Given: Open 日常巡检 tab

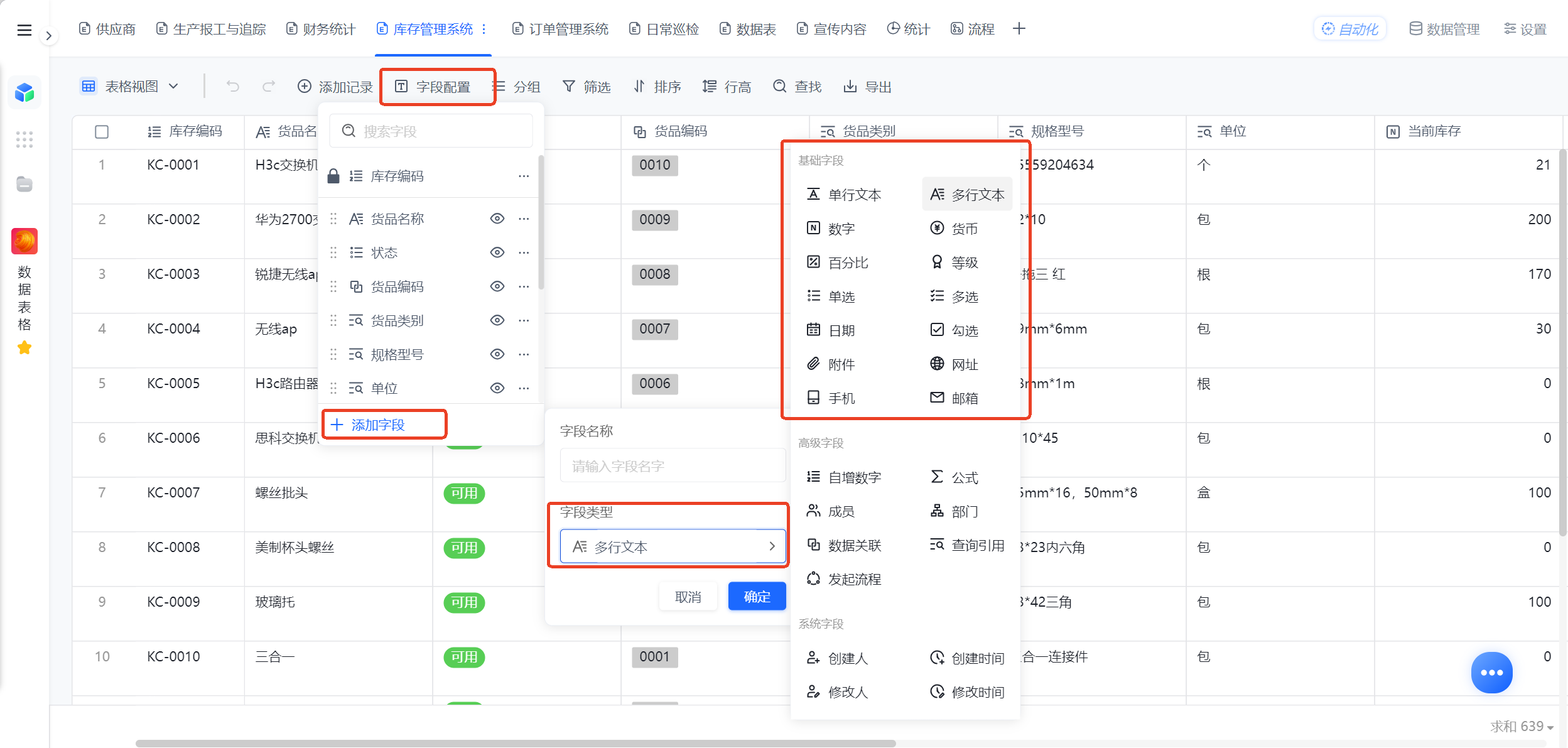Looking at the screenshot, I should (x=664, y=29).
